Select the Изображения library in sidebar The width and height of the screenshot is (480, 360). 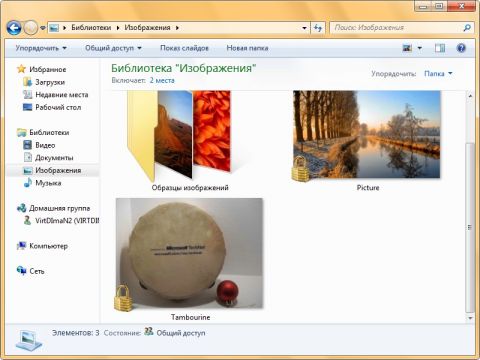click(58, 170)
